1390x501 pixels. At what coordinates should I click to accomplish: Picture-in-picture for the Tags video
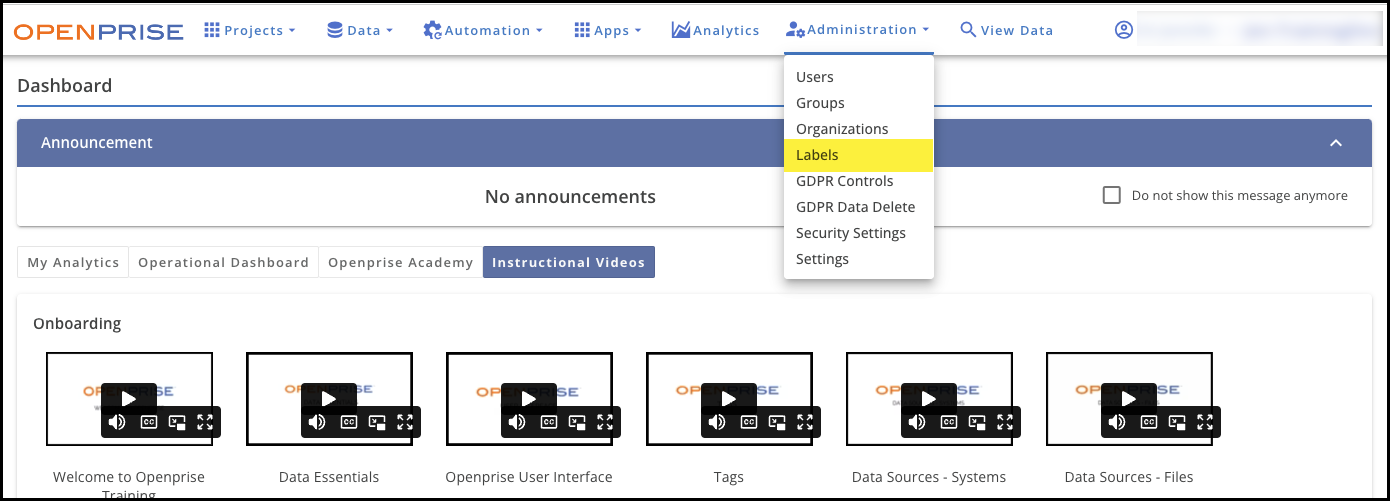tap(777, 422)
